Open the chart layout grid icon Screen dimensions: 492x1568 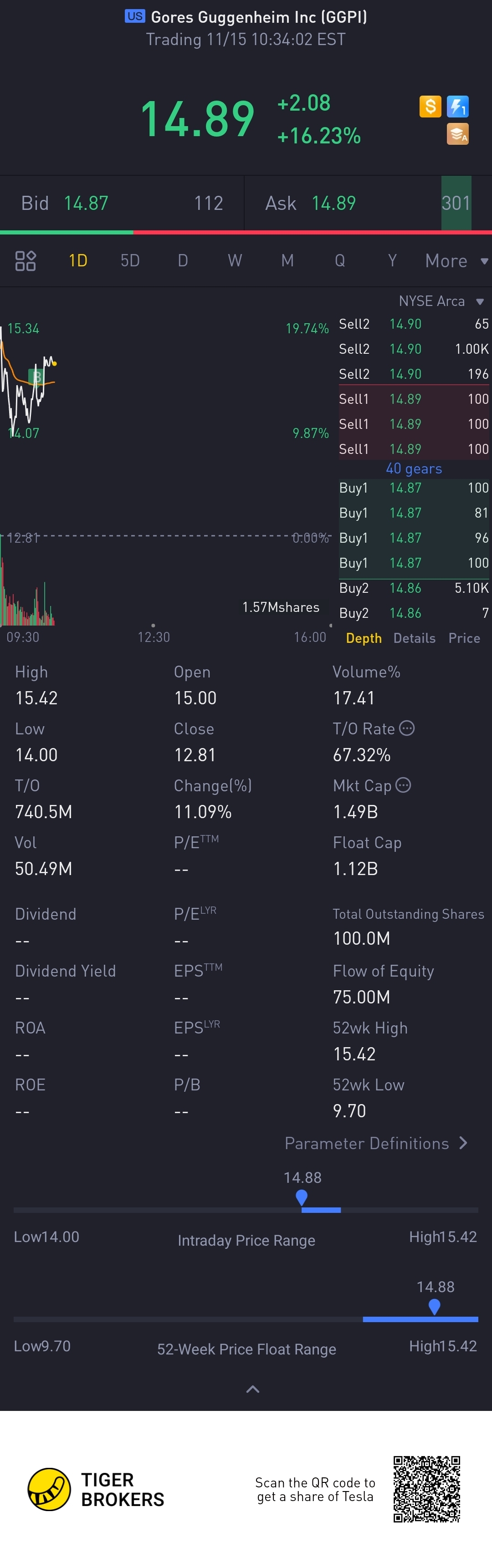(26, 260)
